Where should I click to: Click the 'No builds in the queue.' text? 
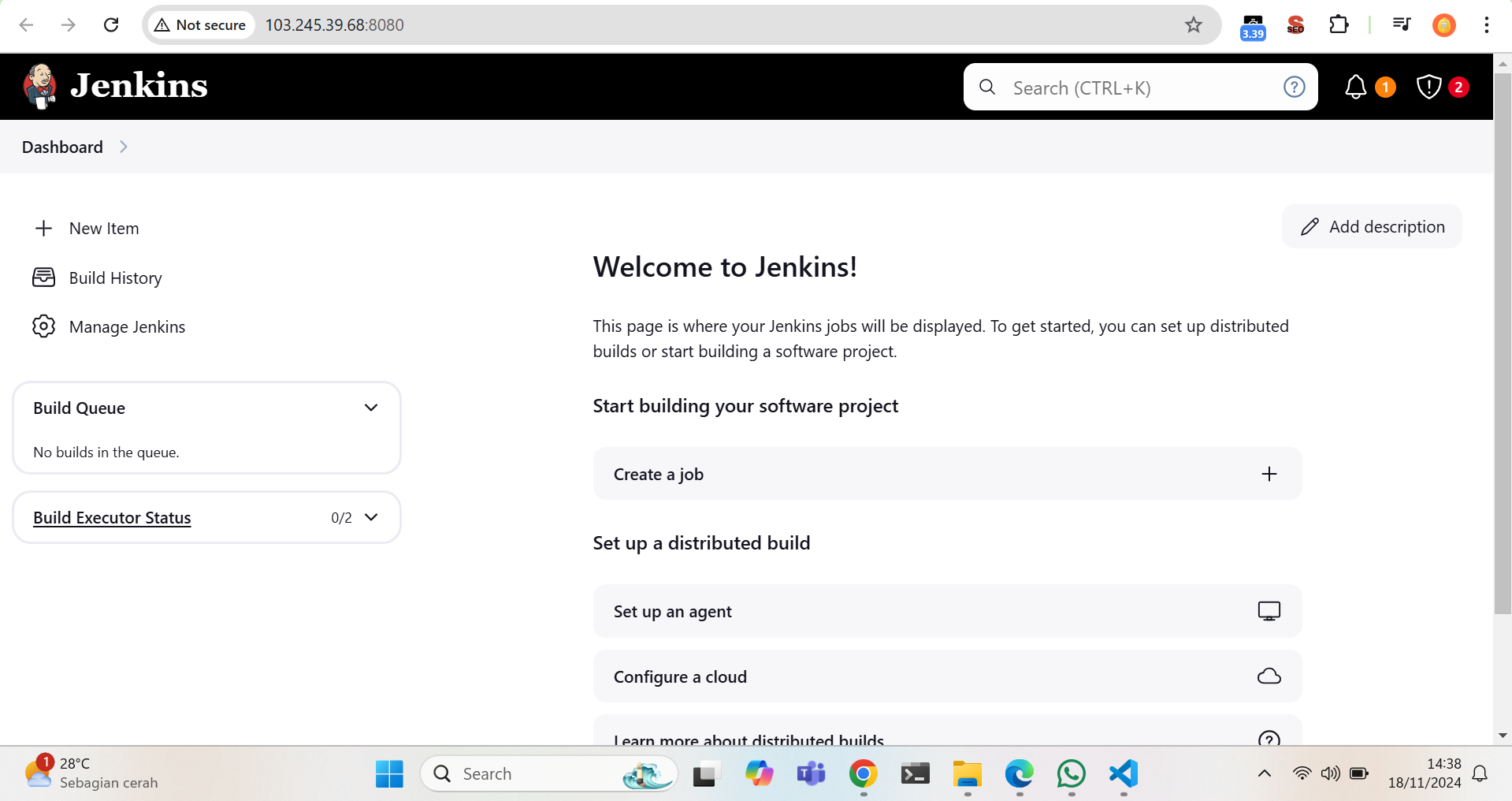click(106, 453)
